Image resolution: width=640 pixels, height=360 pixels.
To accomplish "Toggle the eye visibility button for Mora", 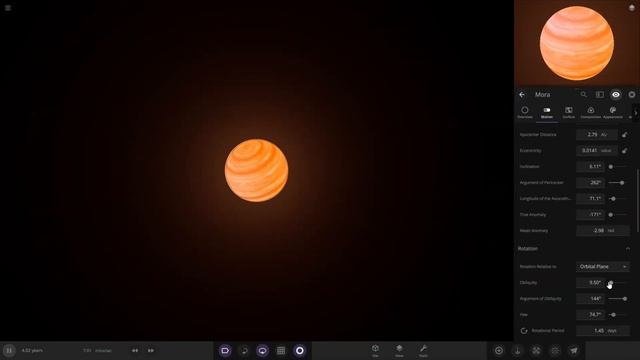I will (616, 95).
